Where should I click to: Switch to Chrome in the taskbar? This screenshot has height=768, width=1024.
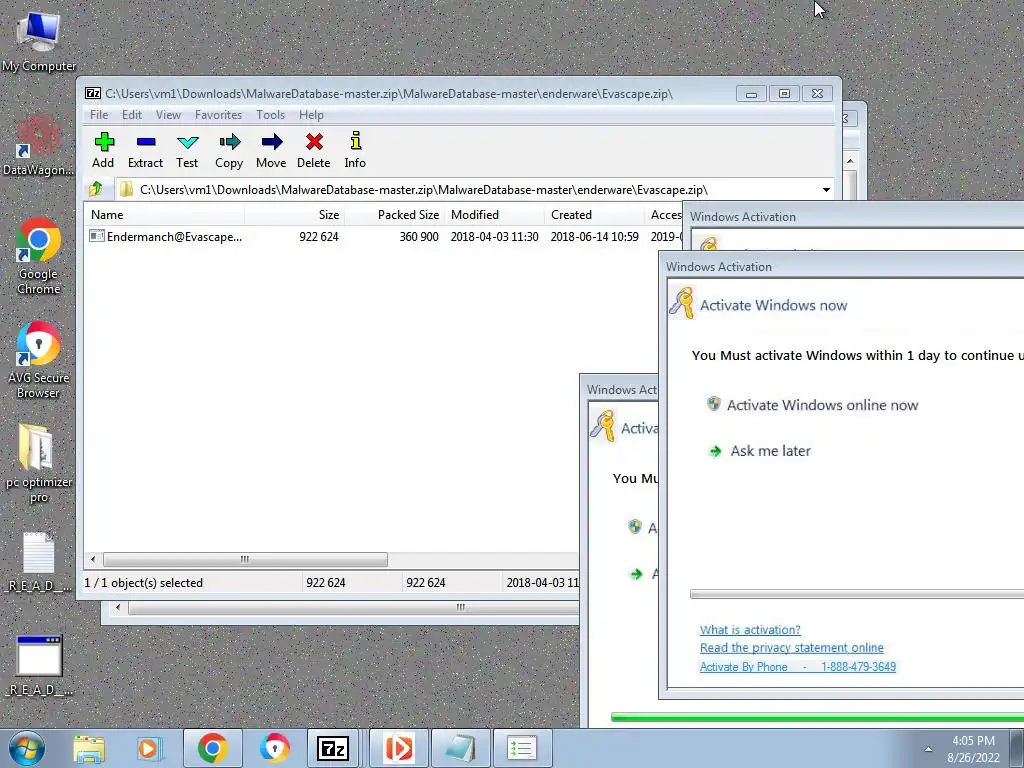tap(212, 748)
